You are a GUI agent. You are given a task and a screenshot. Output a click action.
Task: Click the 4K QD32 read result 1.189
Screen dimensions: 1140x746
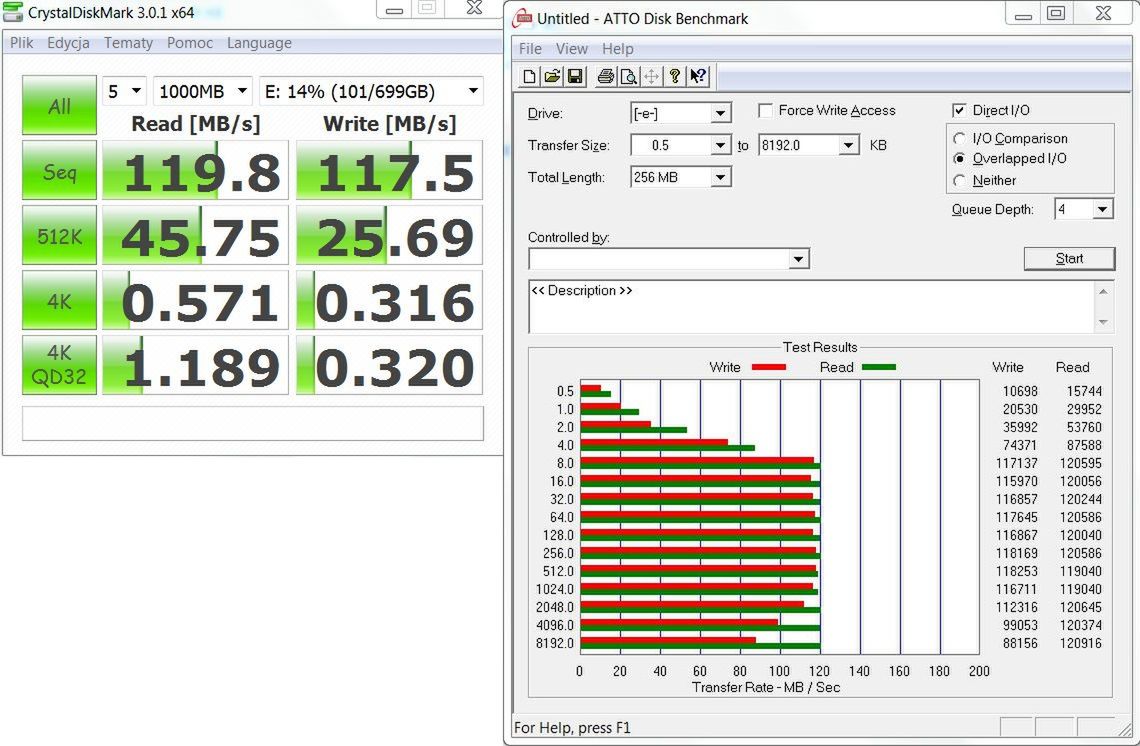click(195, 364)
